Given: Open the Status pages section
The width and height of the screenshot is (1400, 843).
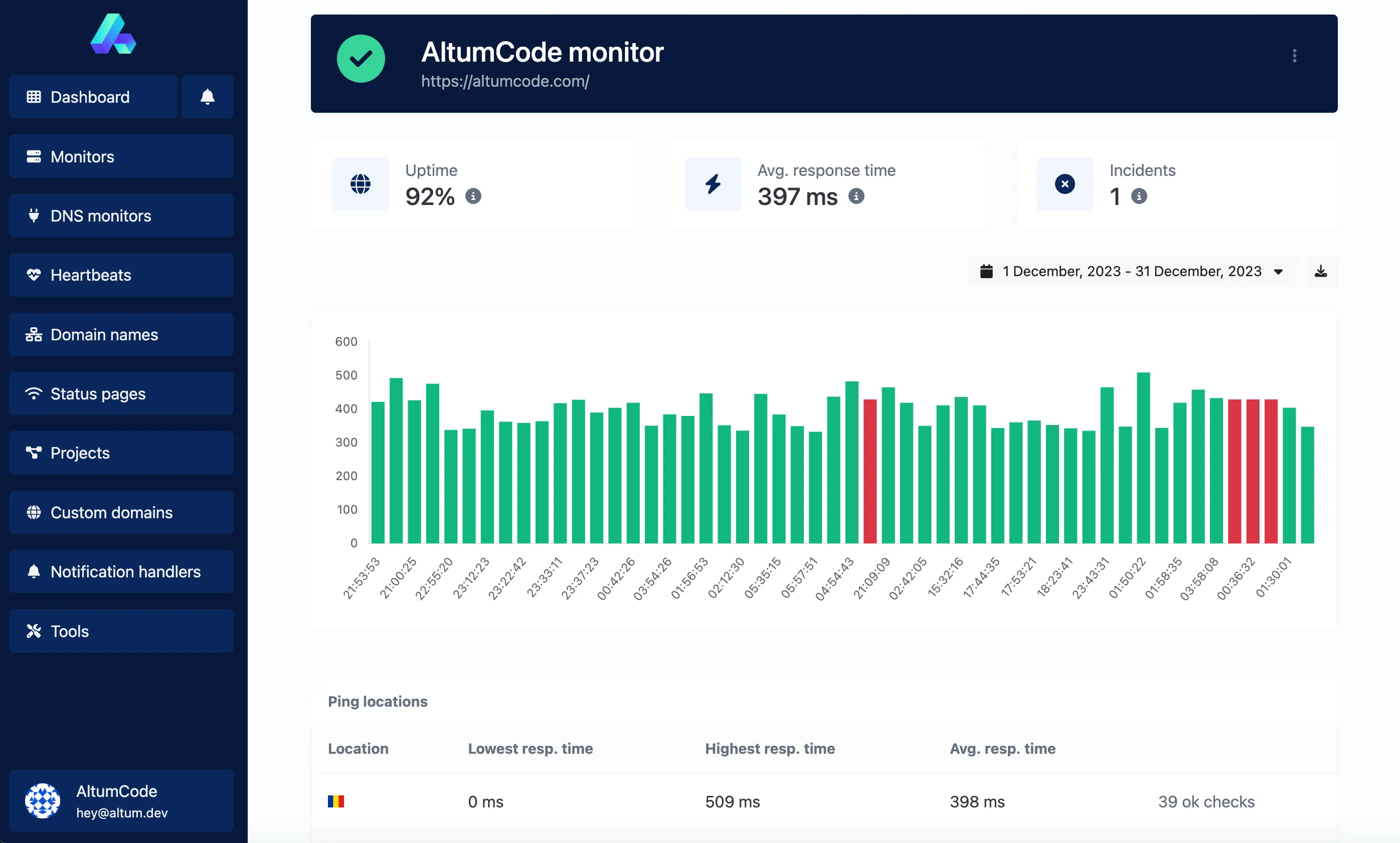Looking at the screenshot, I should pos(121,393).
